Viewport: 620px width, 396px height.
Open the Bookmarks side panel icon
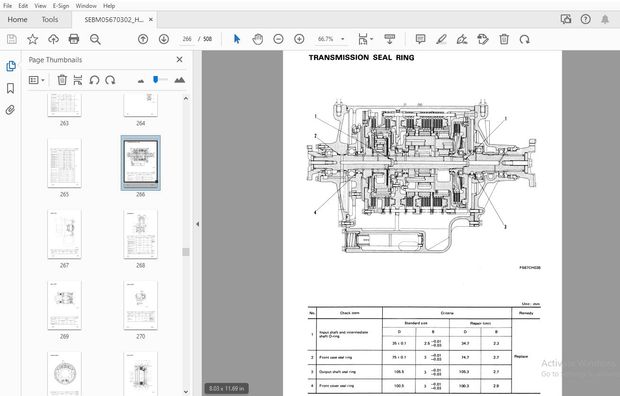point(11,88)
